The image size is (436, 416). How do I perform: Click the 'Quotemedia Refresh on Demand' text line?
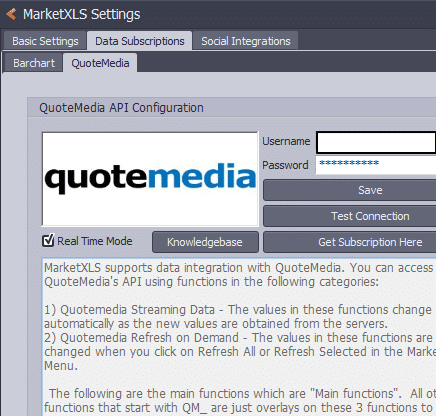[x=238, y=338]
